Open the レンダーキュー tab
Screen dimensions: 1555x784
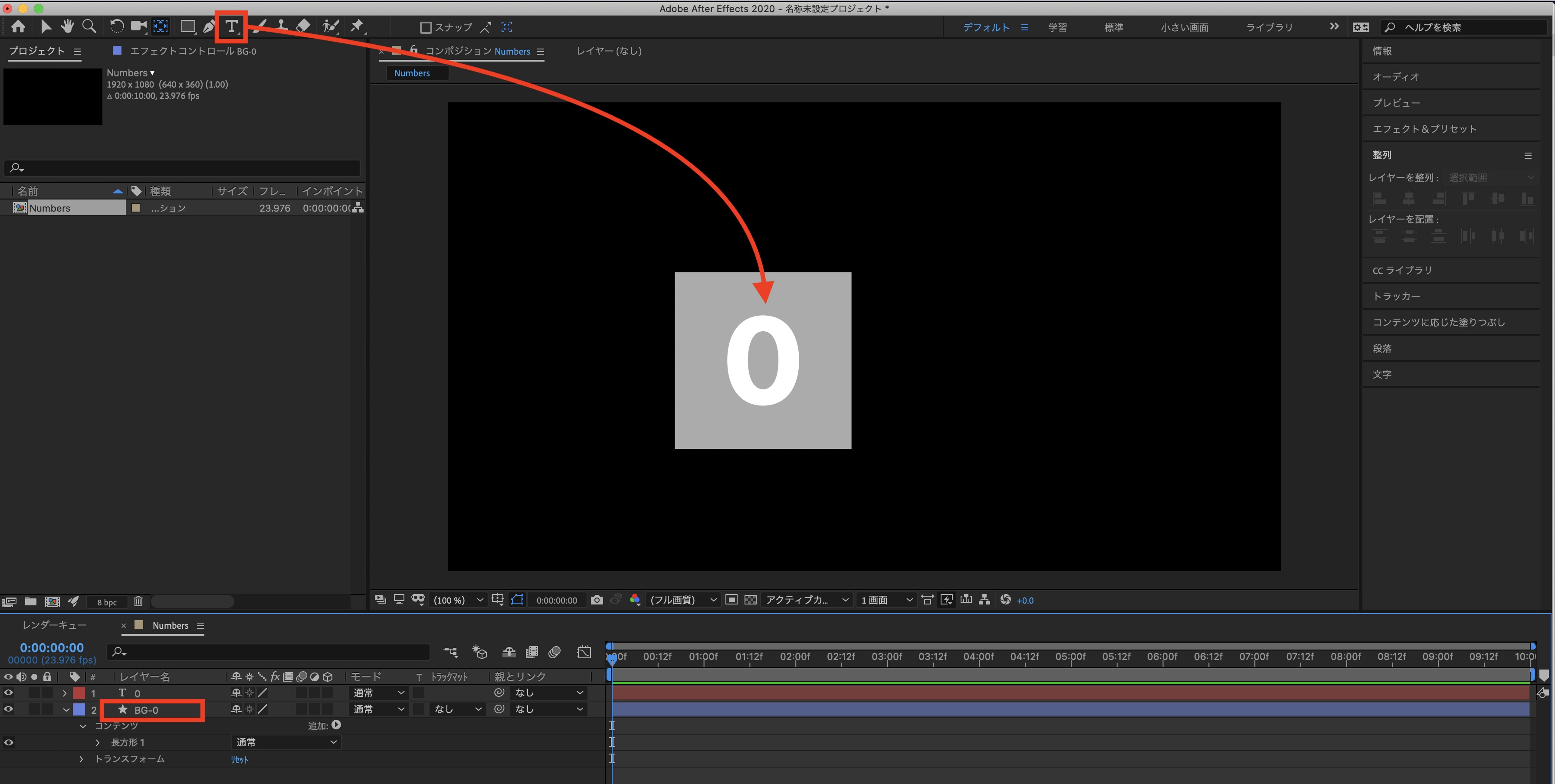pos(54,625)
